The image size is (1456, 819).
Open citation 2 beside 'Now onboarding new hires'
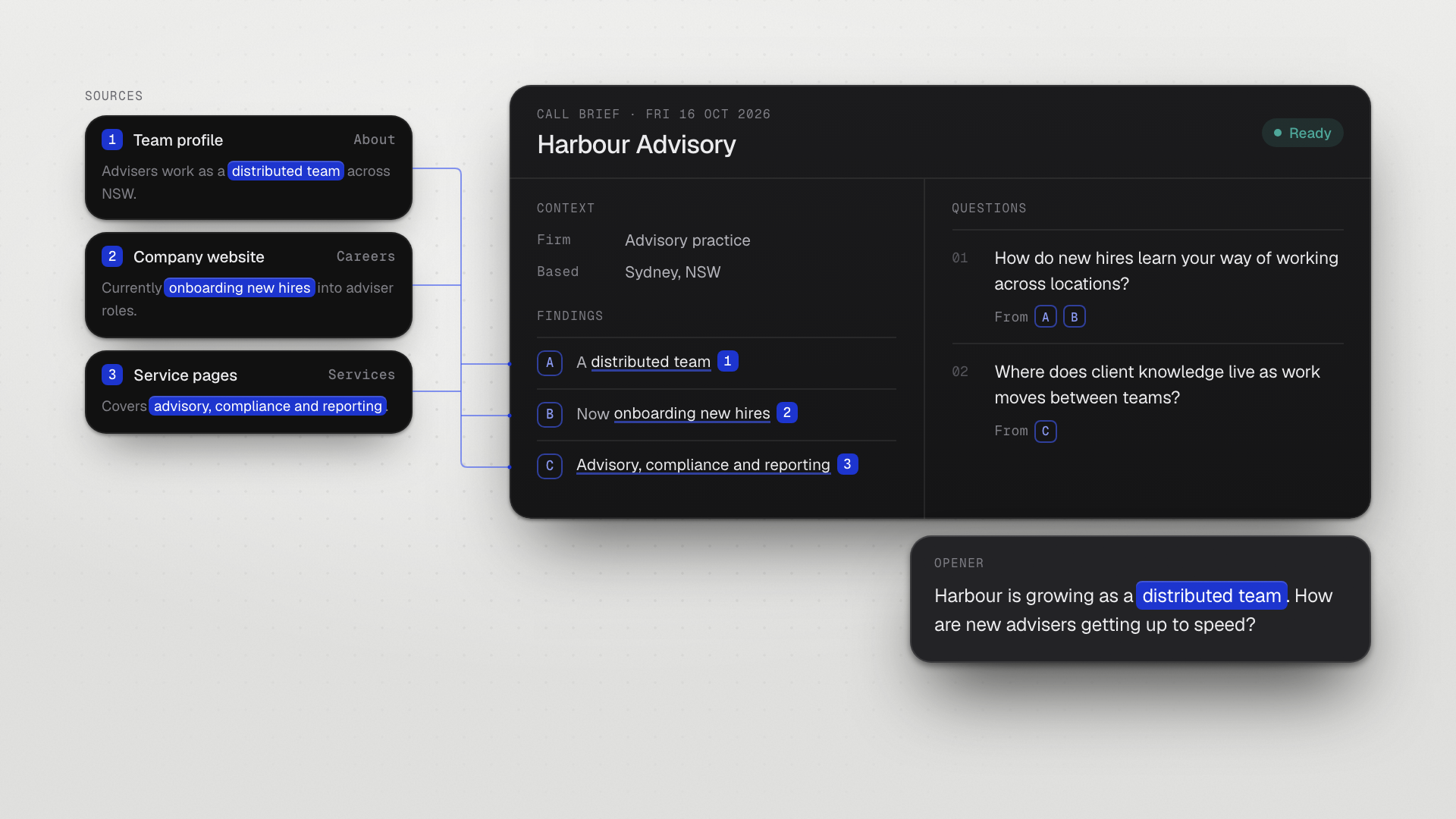click(787, 413)
